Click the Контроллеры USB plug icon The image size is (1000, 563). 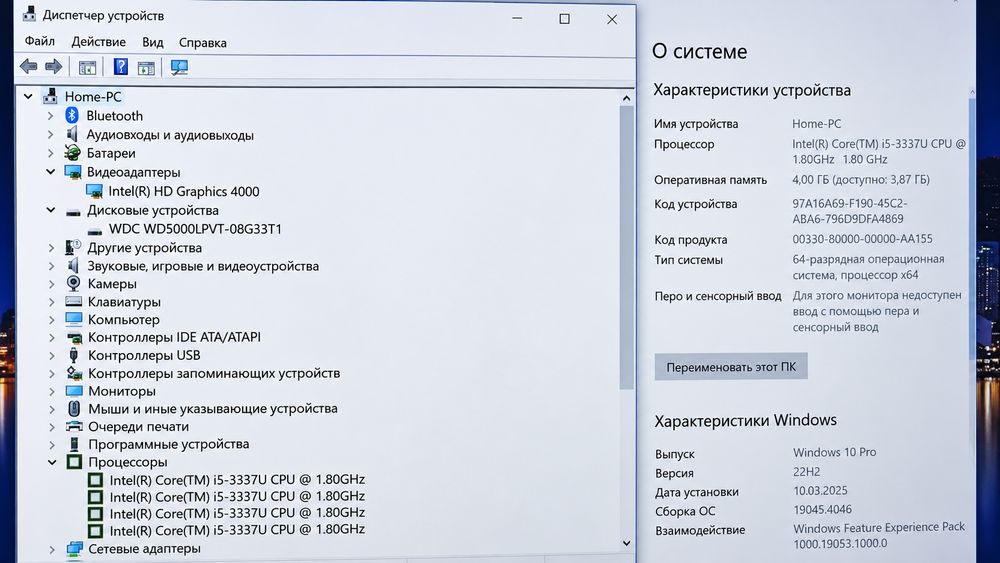tap(73, 355)
